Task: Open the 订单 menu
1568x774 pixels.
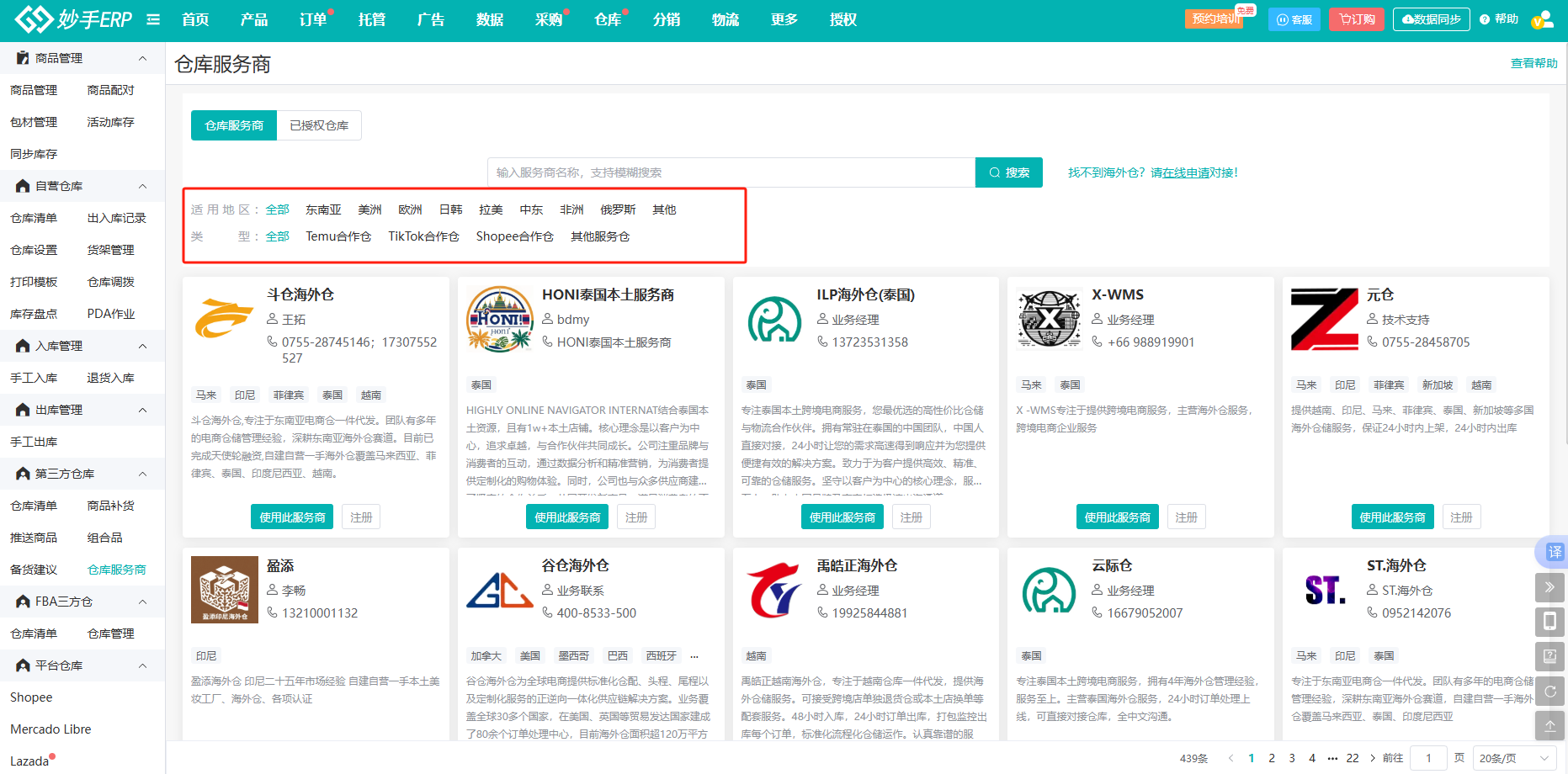Action: click(x=313, y=19)
